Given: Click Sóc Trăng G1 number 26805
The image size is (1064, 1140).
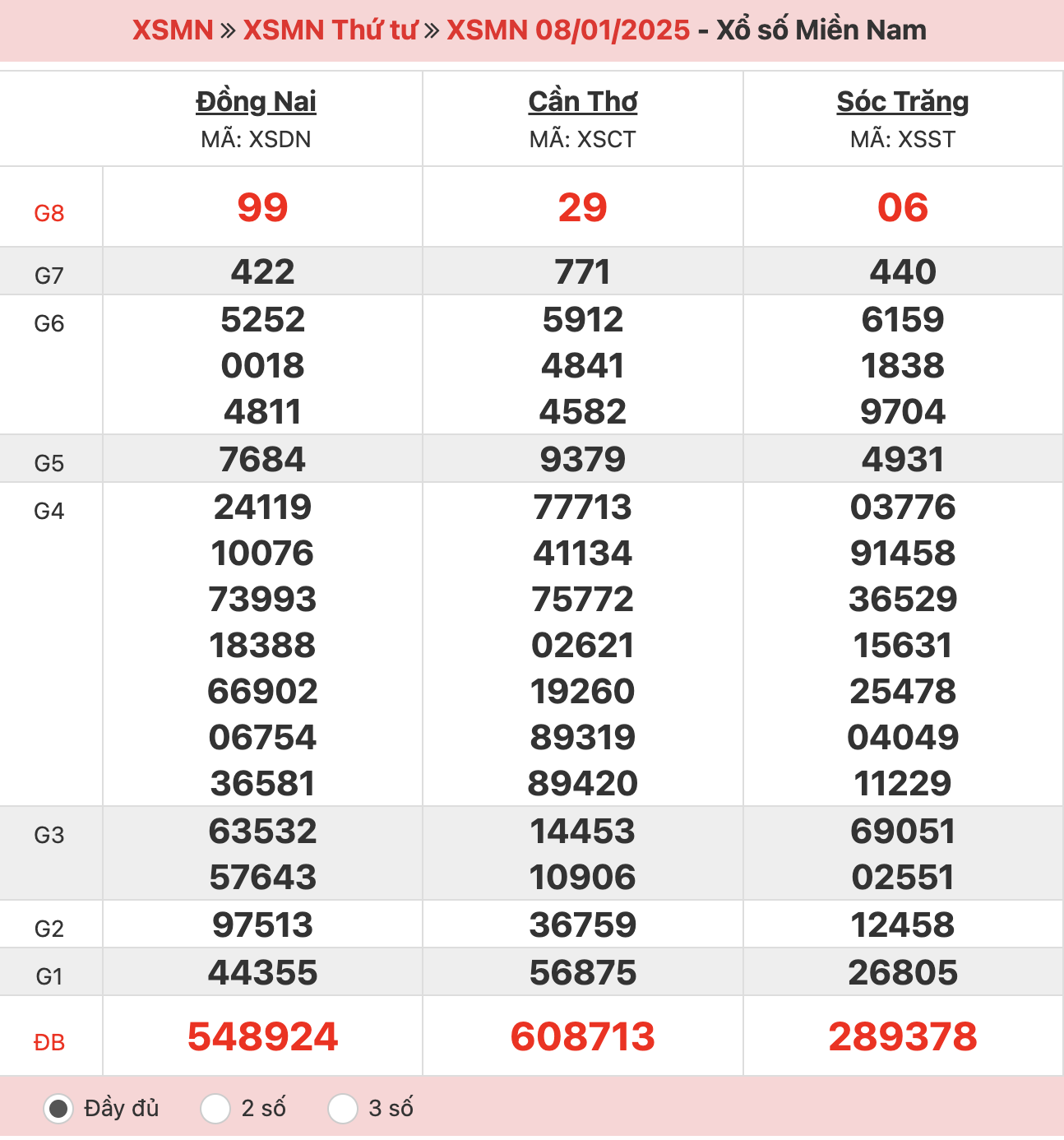Looking at the screenshot, I should click(x=903, y=972).
